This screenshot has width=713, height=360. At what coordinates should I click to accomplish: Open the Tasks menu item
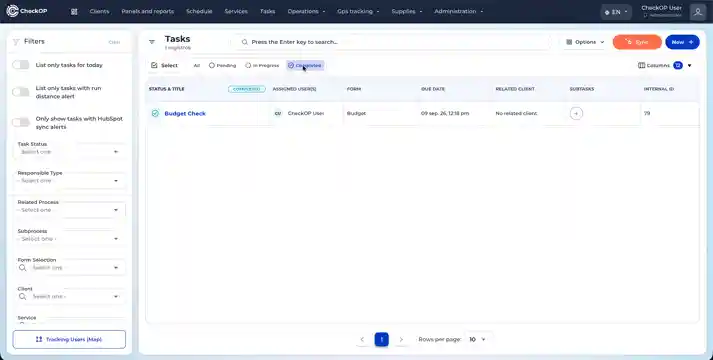(x=267, y=11)
